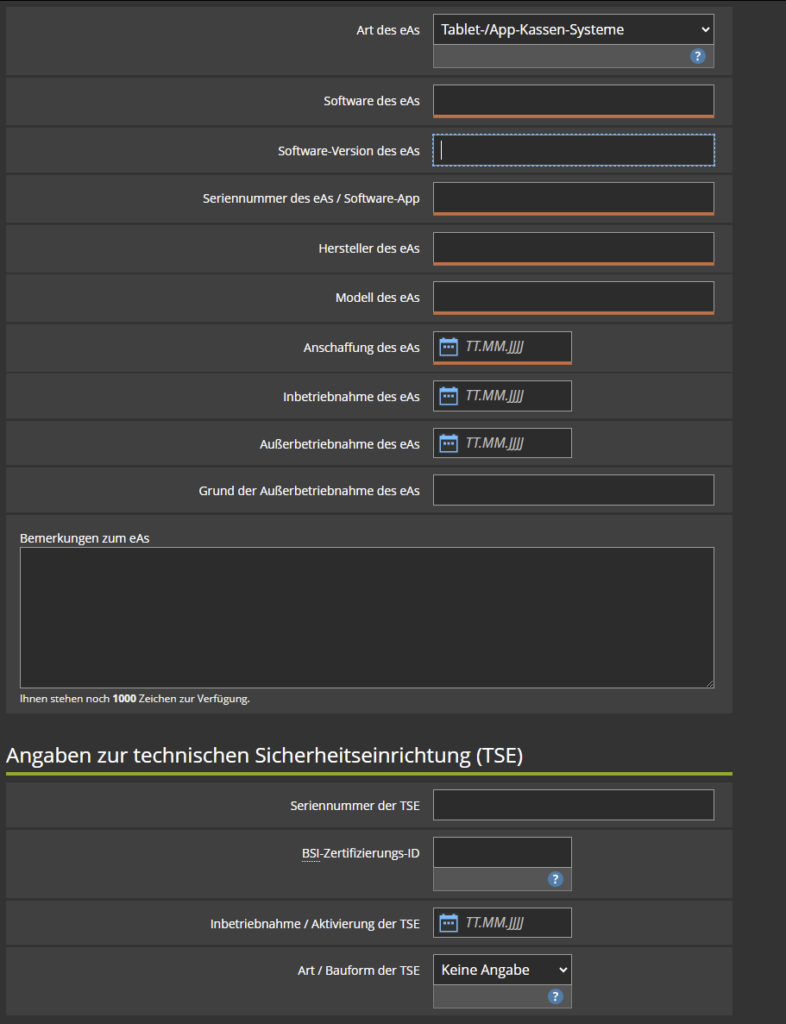Image resolution: width=786 pixels, height=1024 pixels.
Task: Click the Grund der Außerbetriebnahme text field
Action: coord(573,490)
